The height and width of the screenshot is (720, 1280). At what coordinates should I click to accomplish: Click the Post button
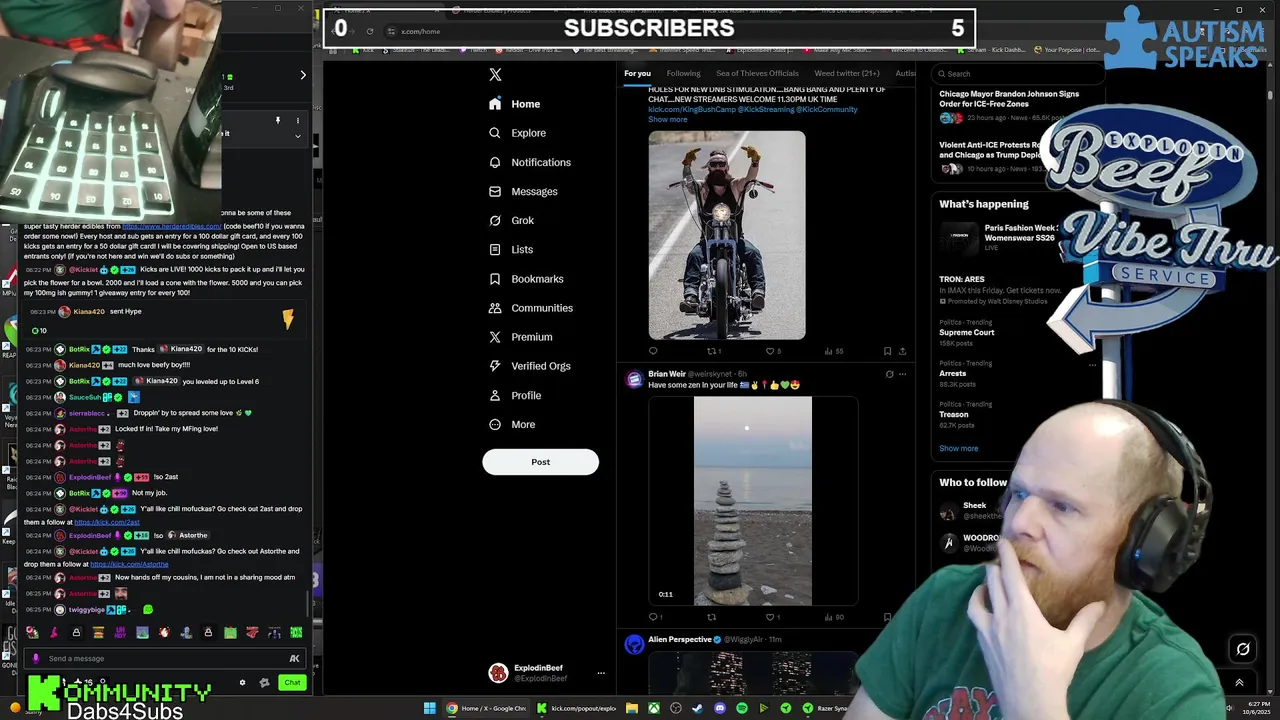pyautogui.click(x=540, y=462)
